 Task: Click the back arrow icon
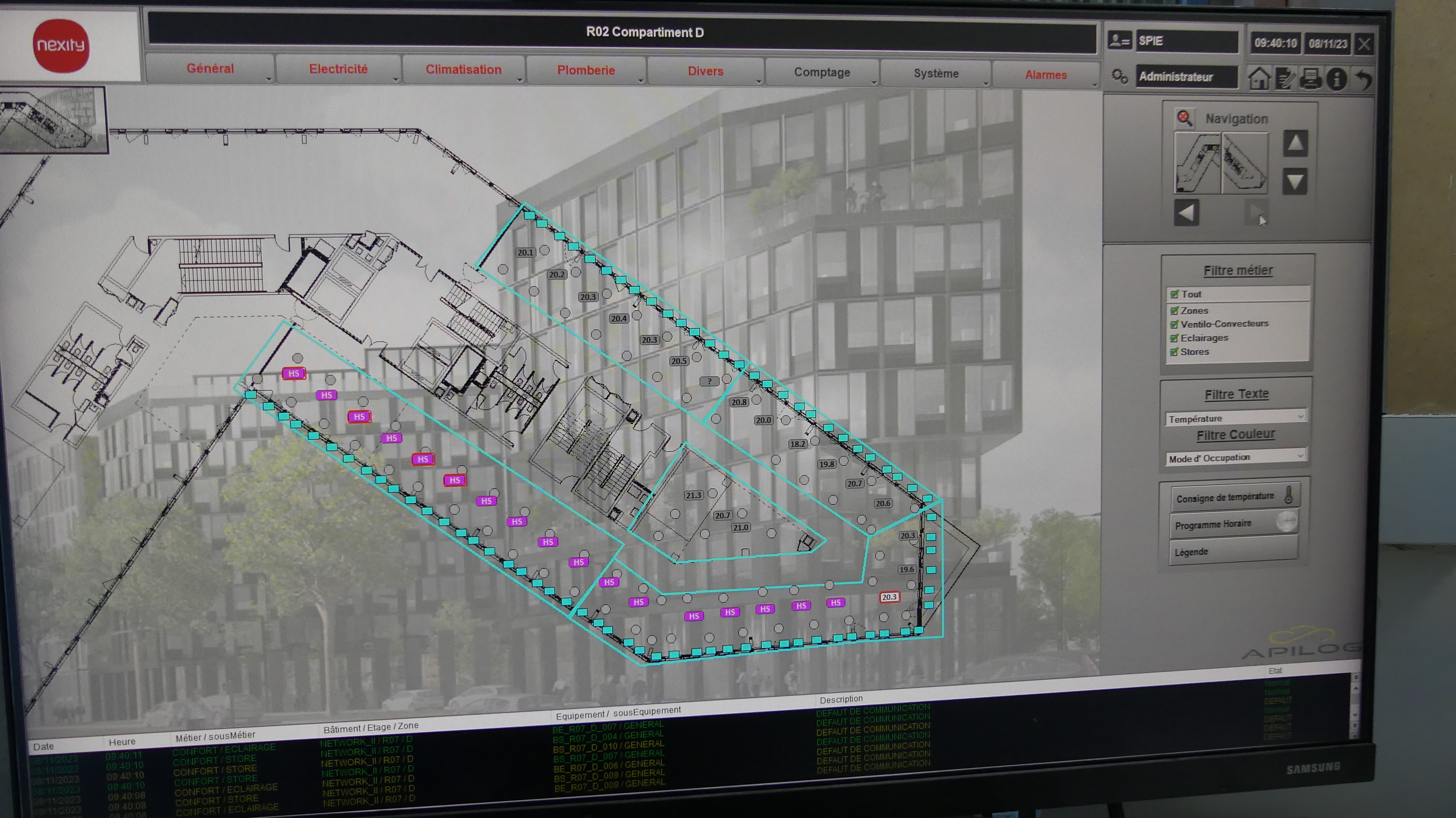1363,79
